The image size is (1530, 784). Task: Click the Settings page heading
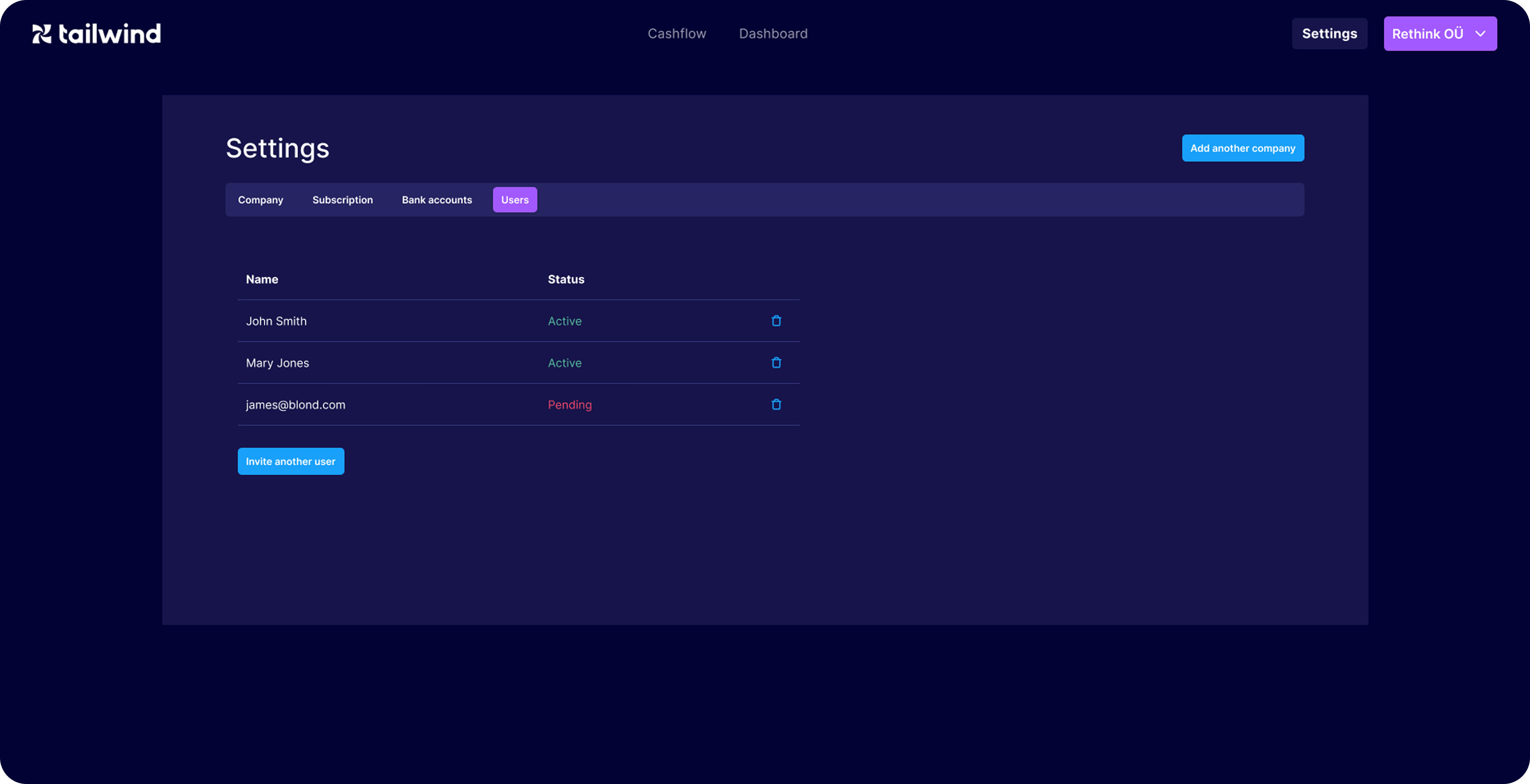(x=277, y=149)
